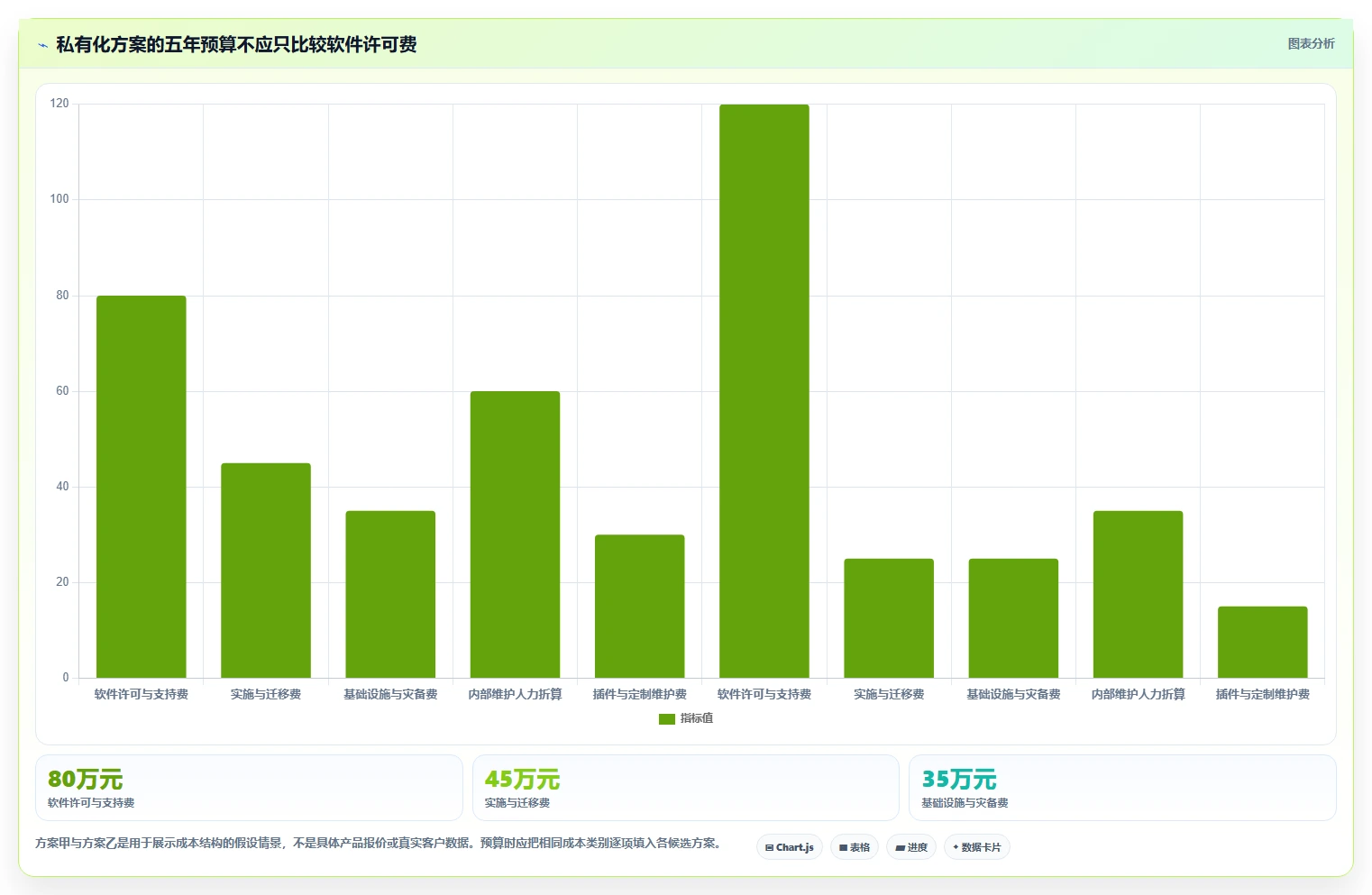Click the lightning icon beside the chart title
Screen dimensions: 1372x895
[x=42, y=45]
